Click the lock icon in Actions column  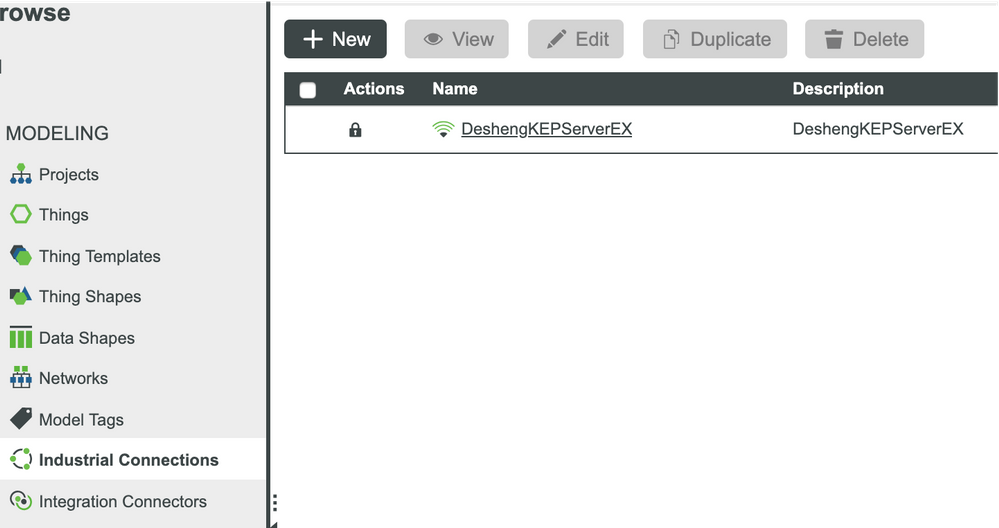(355, 130)
